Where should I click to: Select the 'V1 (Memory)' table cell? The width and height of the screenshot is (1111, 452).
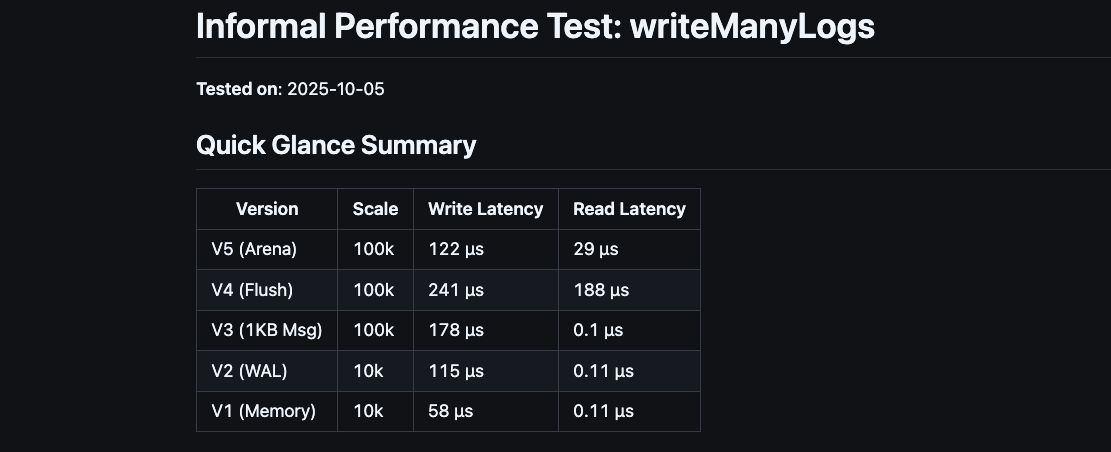coord(263,411)
